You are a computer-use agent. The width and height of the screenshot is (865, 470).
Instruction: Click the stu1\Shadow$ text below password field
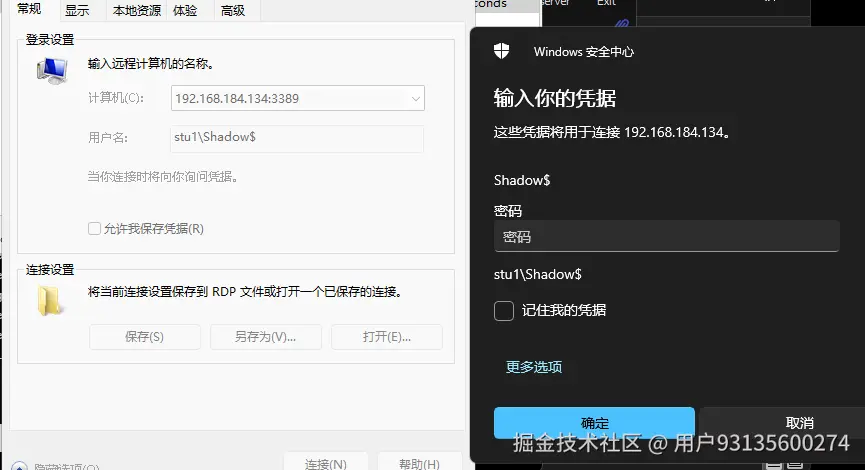pos(537,274)
